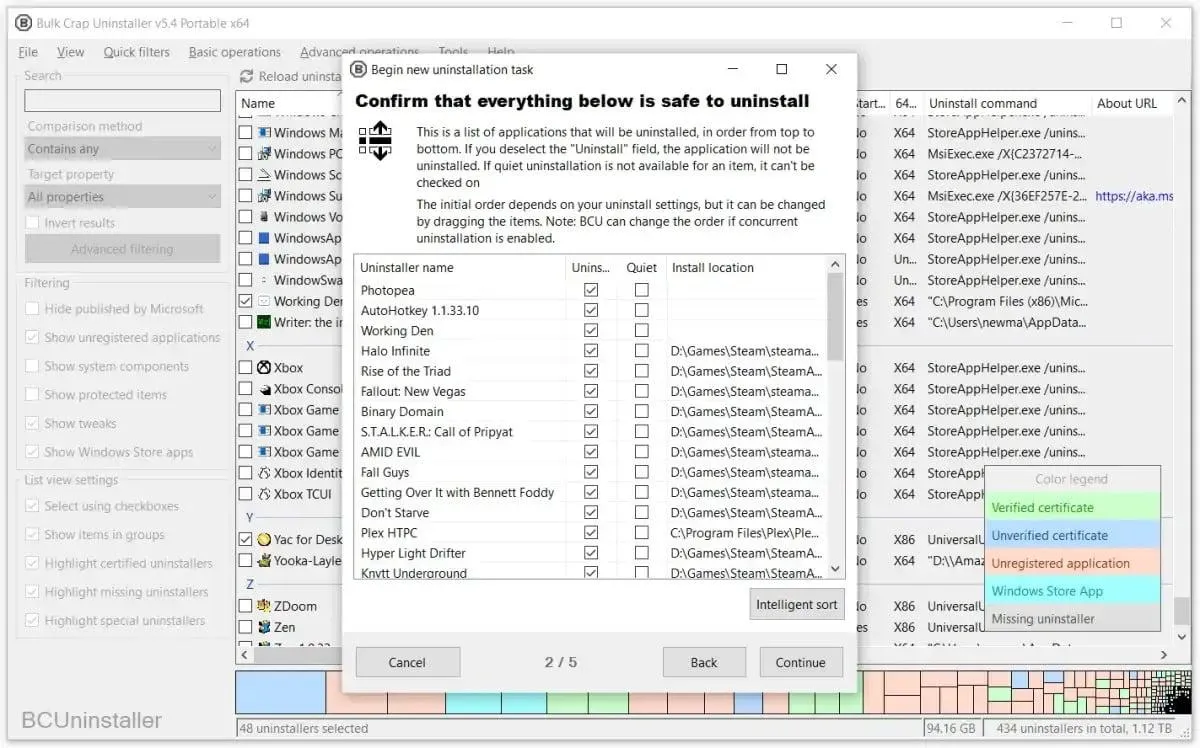Toggle Show system components checkbox
The image size is (1200, 748).
point(33,366)
